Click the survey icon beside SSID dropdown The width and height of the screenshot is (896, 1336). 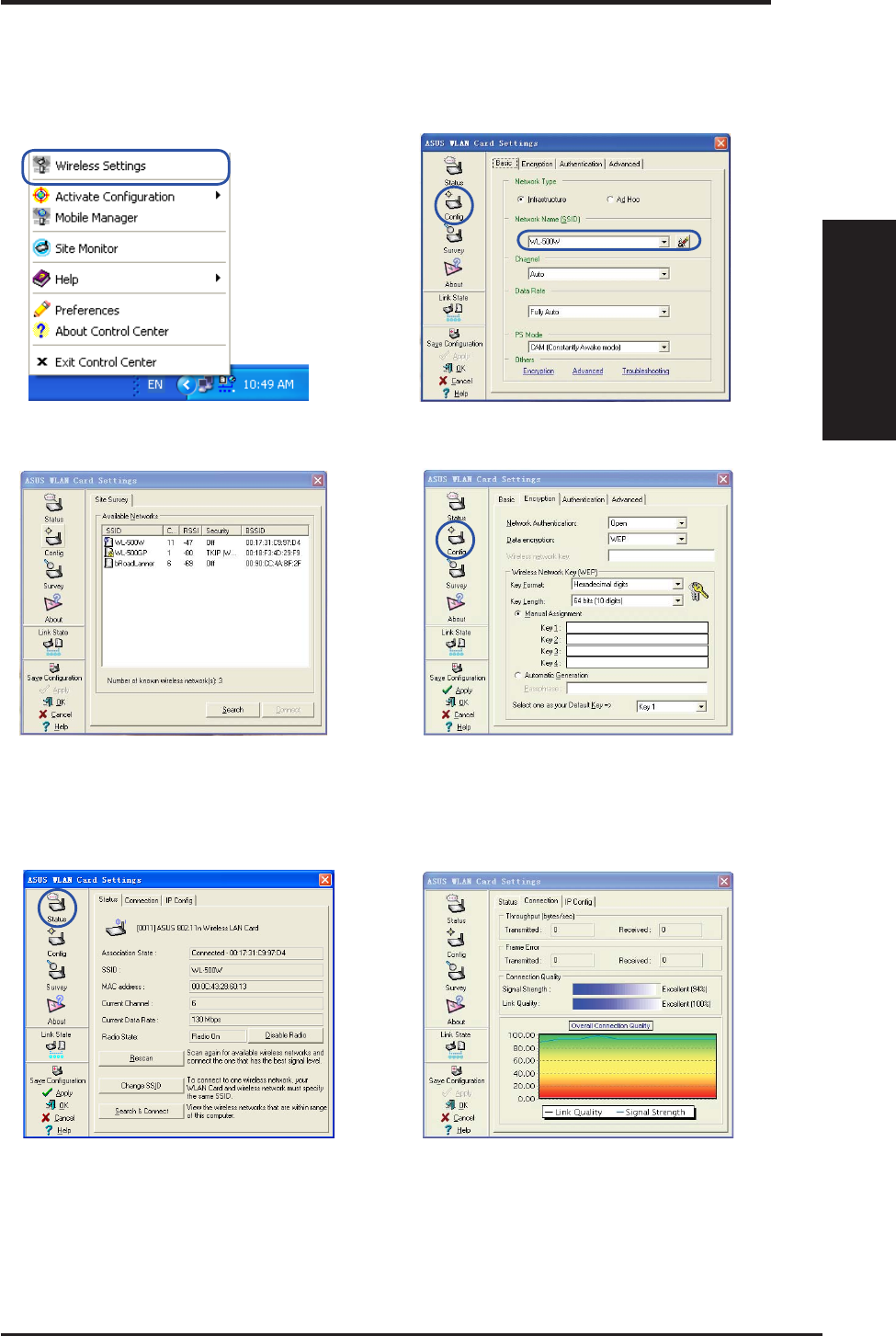[683, 242]
